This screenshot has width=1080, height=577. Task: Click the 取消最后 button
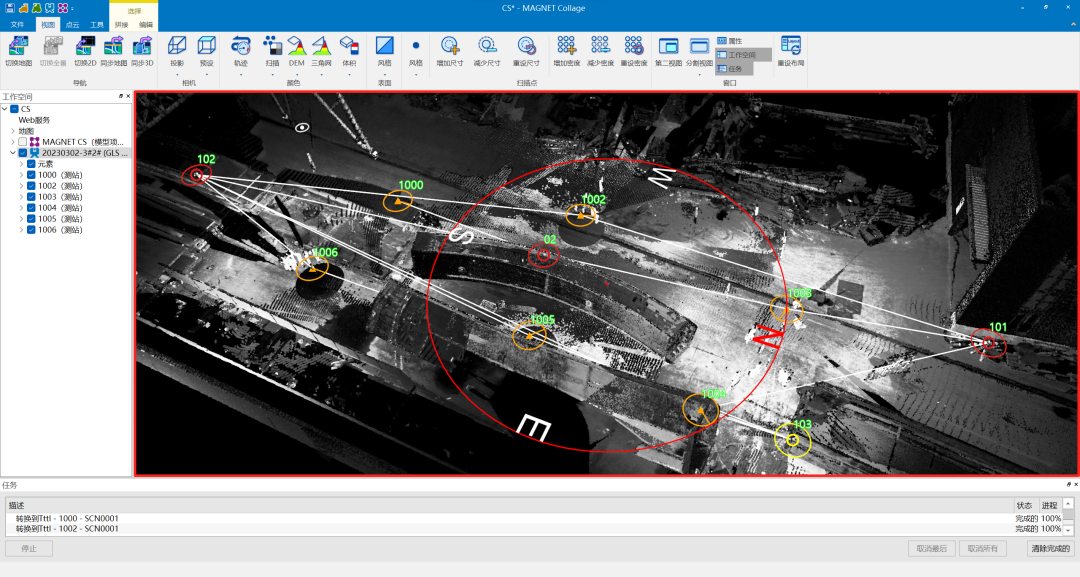pos(932,549)
